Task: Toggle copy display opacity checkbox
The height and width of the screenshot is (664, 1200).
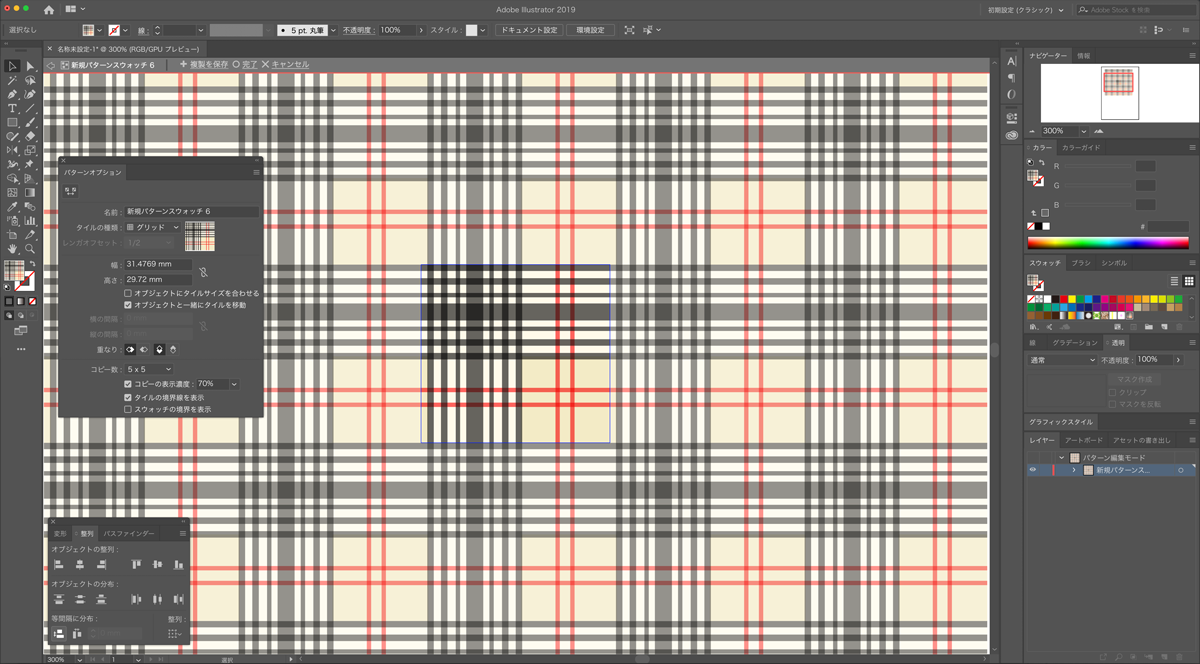Action: 128,383
